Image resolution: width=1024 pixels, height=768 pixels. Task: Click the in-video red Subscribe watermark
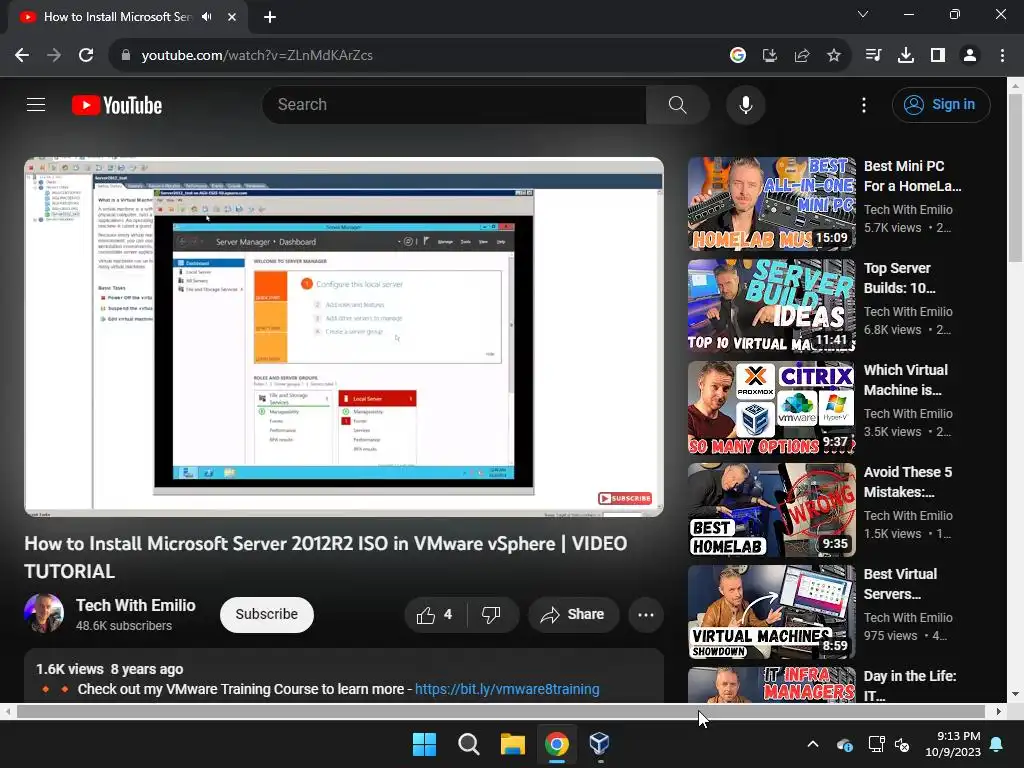pyautogui.click(x=625, y=498)
